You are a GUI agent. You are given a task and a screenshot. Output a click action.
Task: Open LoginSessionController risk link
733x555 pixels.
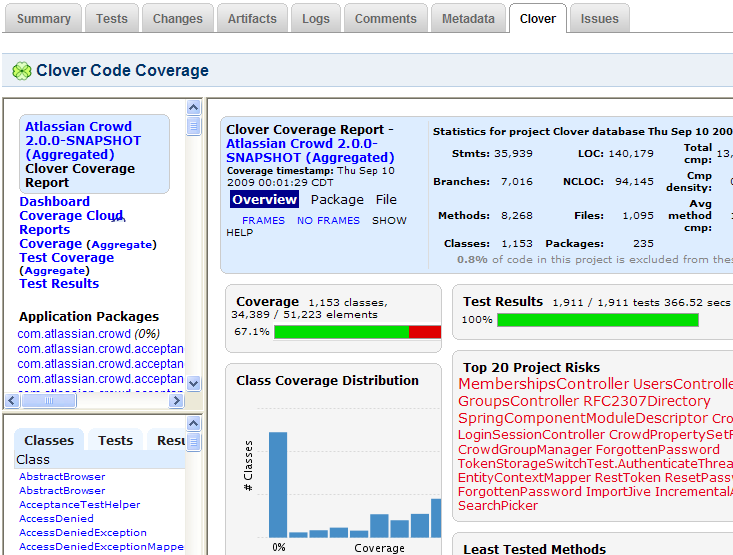532,435
